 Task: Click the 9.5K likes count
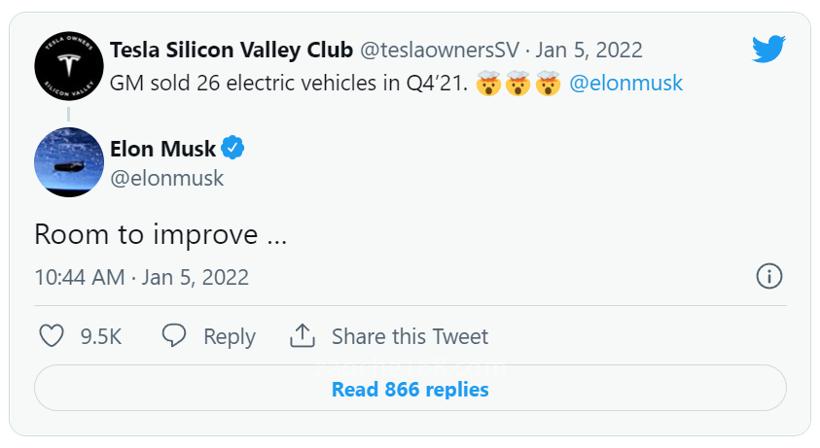[101, 337]
